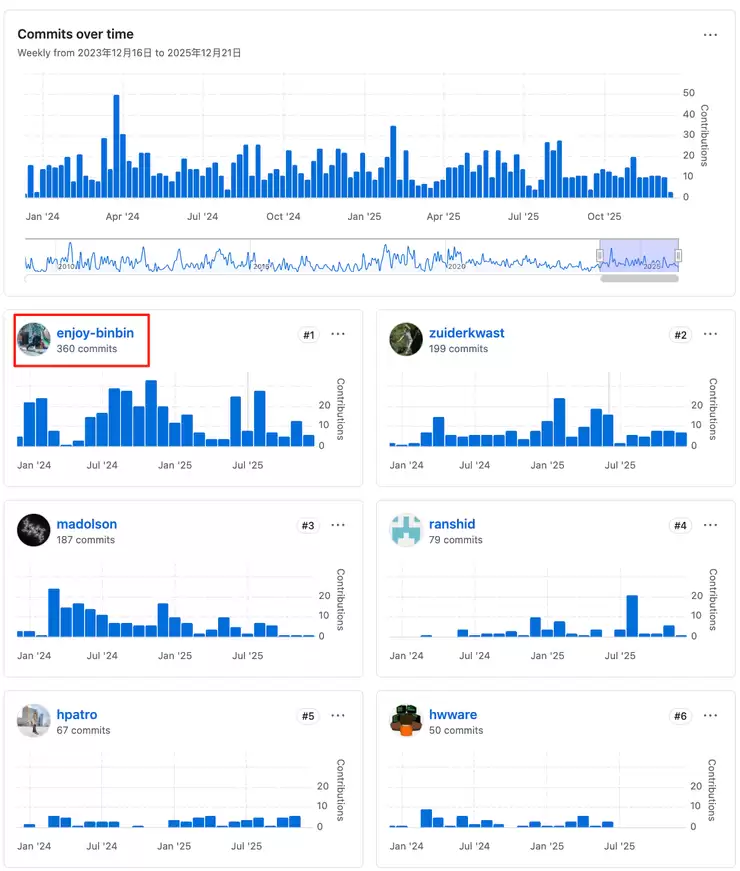Click madolson's profile avatar
This screenshot has width=740, height=871.
[x=34, y=530]
